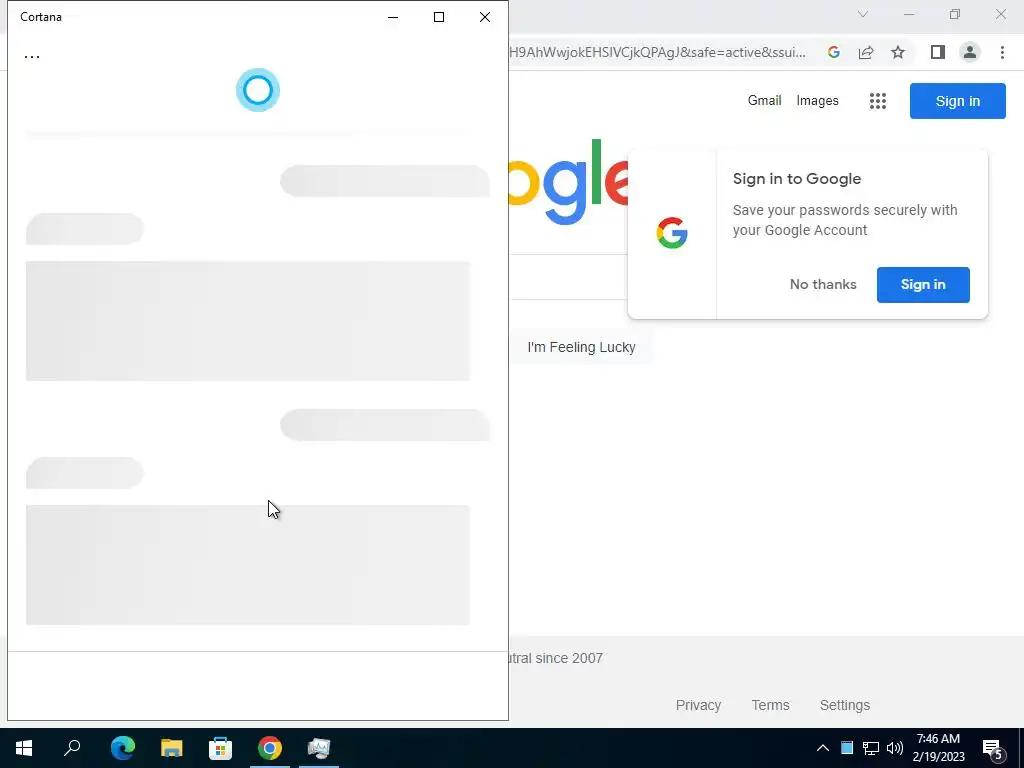Open Images link

click(x=817, y=101)
